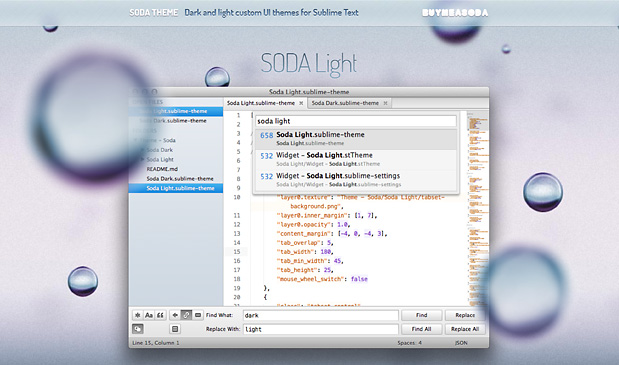This screenshot has width=619, height=365.
Task: Click the Replace All button
Action: (x=465, y=329)
